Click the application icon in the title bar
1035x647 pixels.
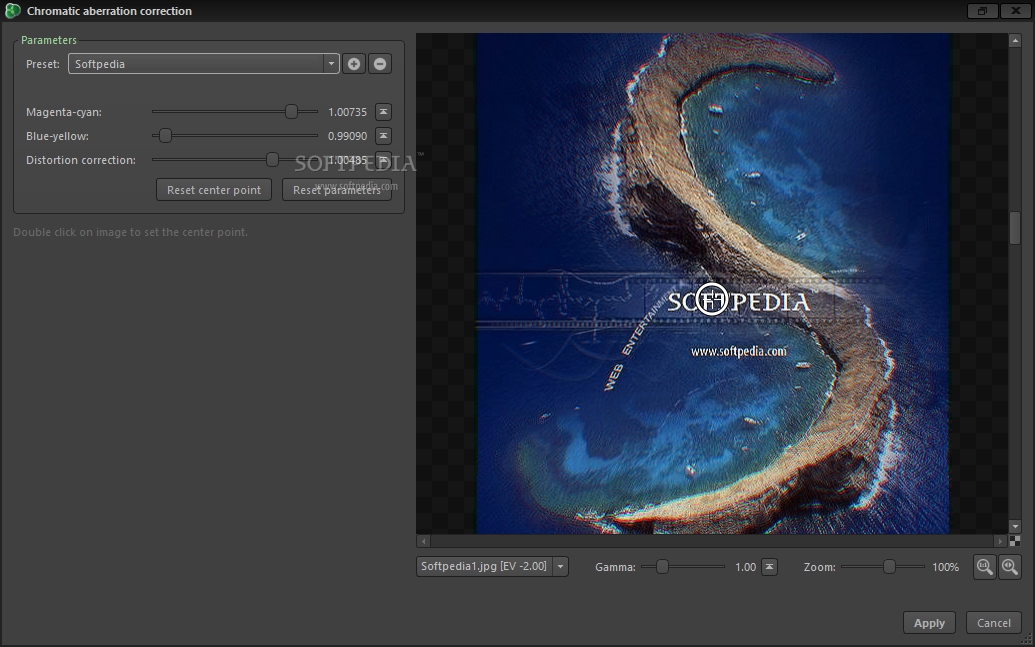(12, 11)
